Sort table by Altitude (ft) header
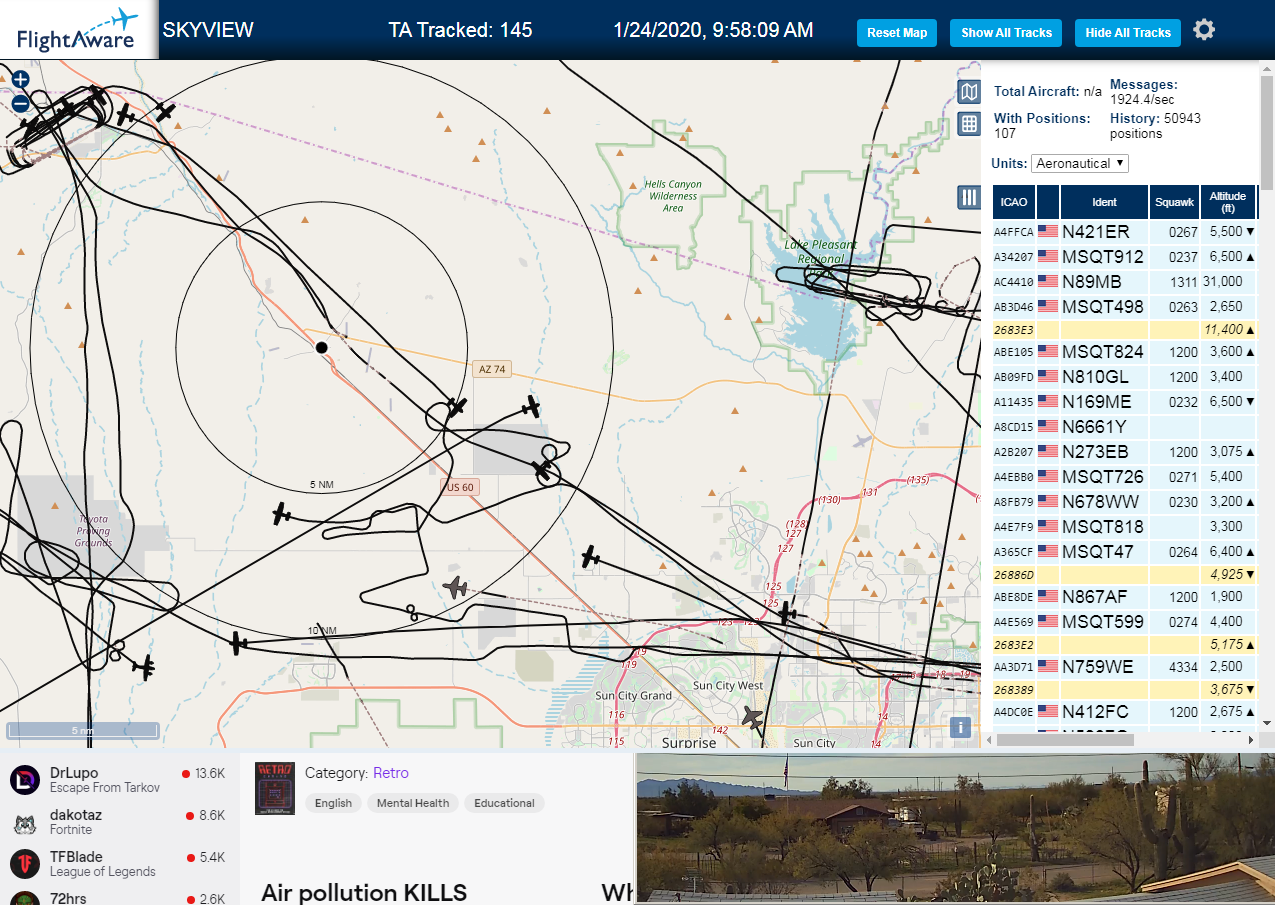The image size is (1275, 905). point(1227,202)
